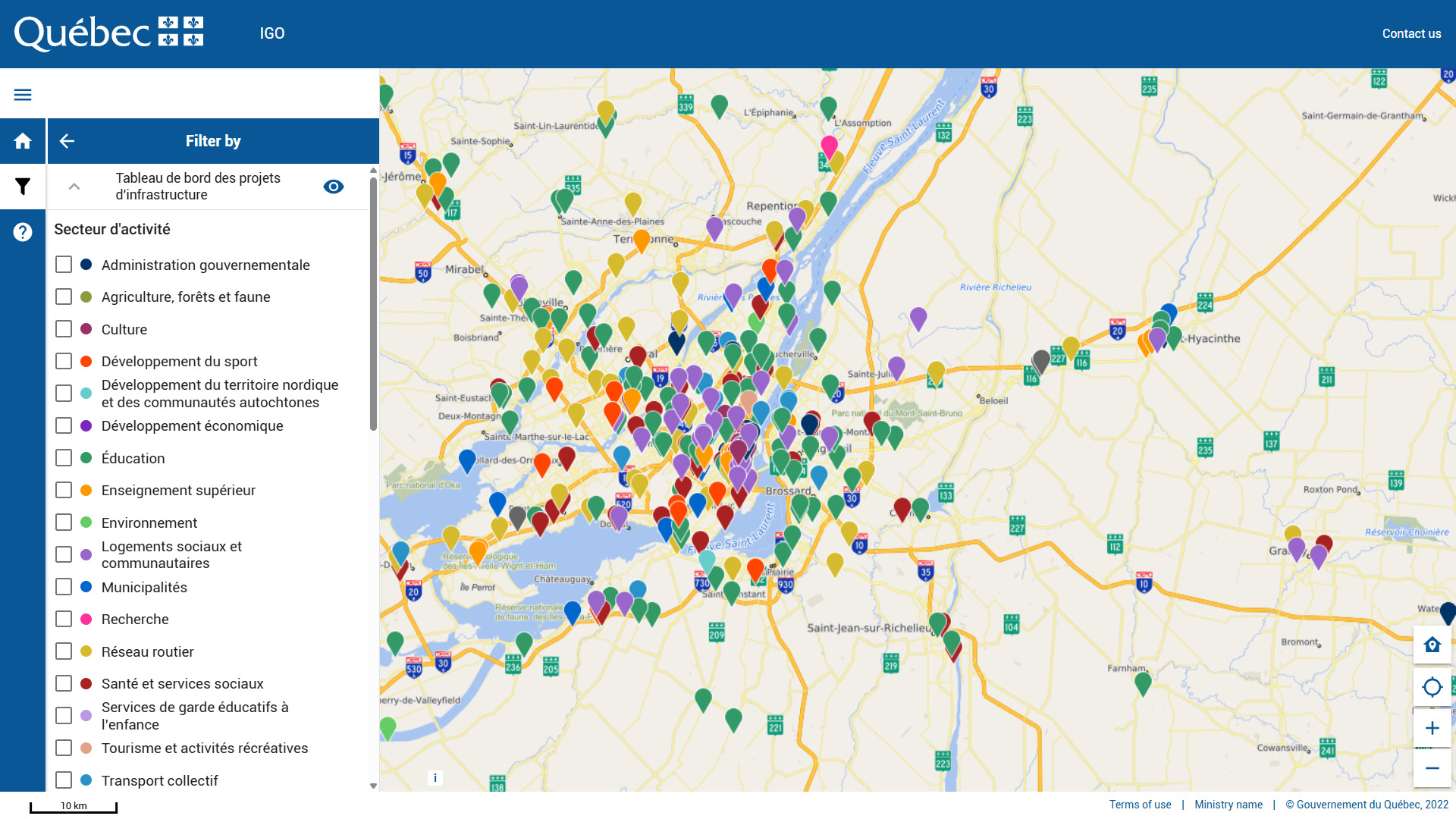
Task: Check Administration gouvernementale filter
Action: click(64, 265)
